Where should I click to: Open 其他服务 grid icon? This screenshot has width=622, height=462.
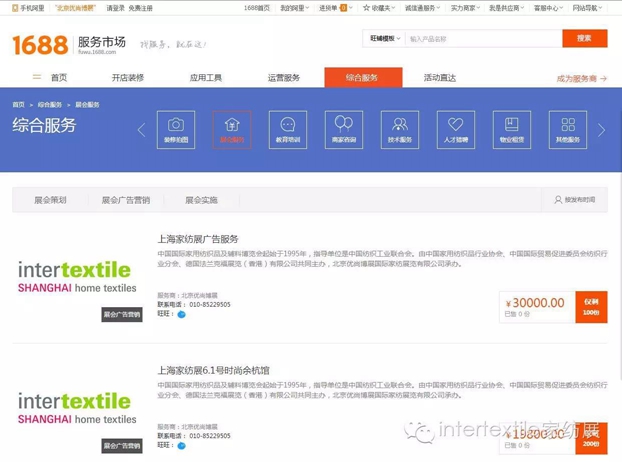point(568,129)
